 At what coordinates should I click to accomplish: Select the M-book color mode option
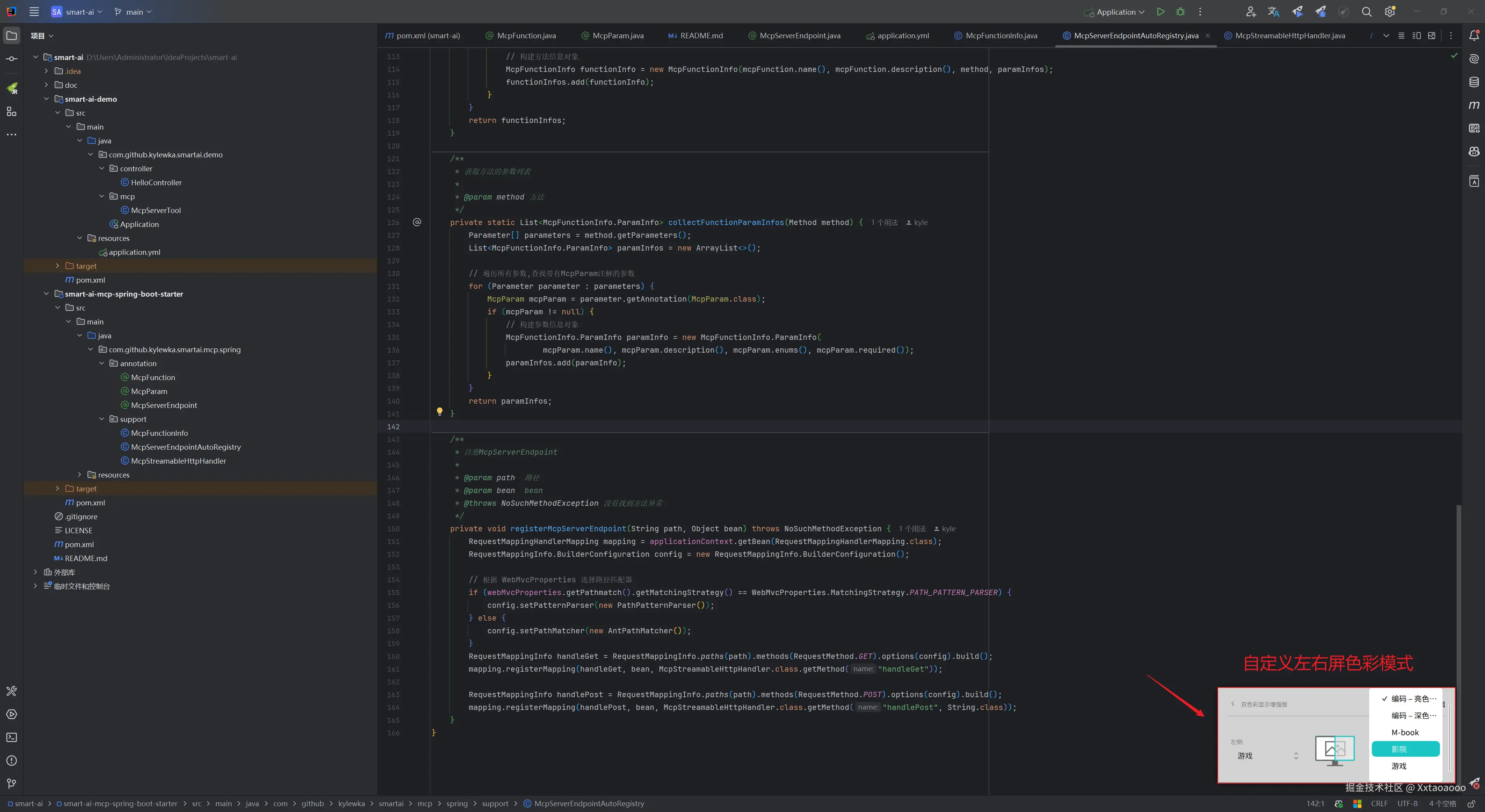point(1405,732)
